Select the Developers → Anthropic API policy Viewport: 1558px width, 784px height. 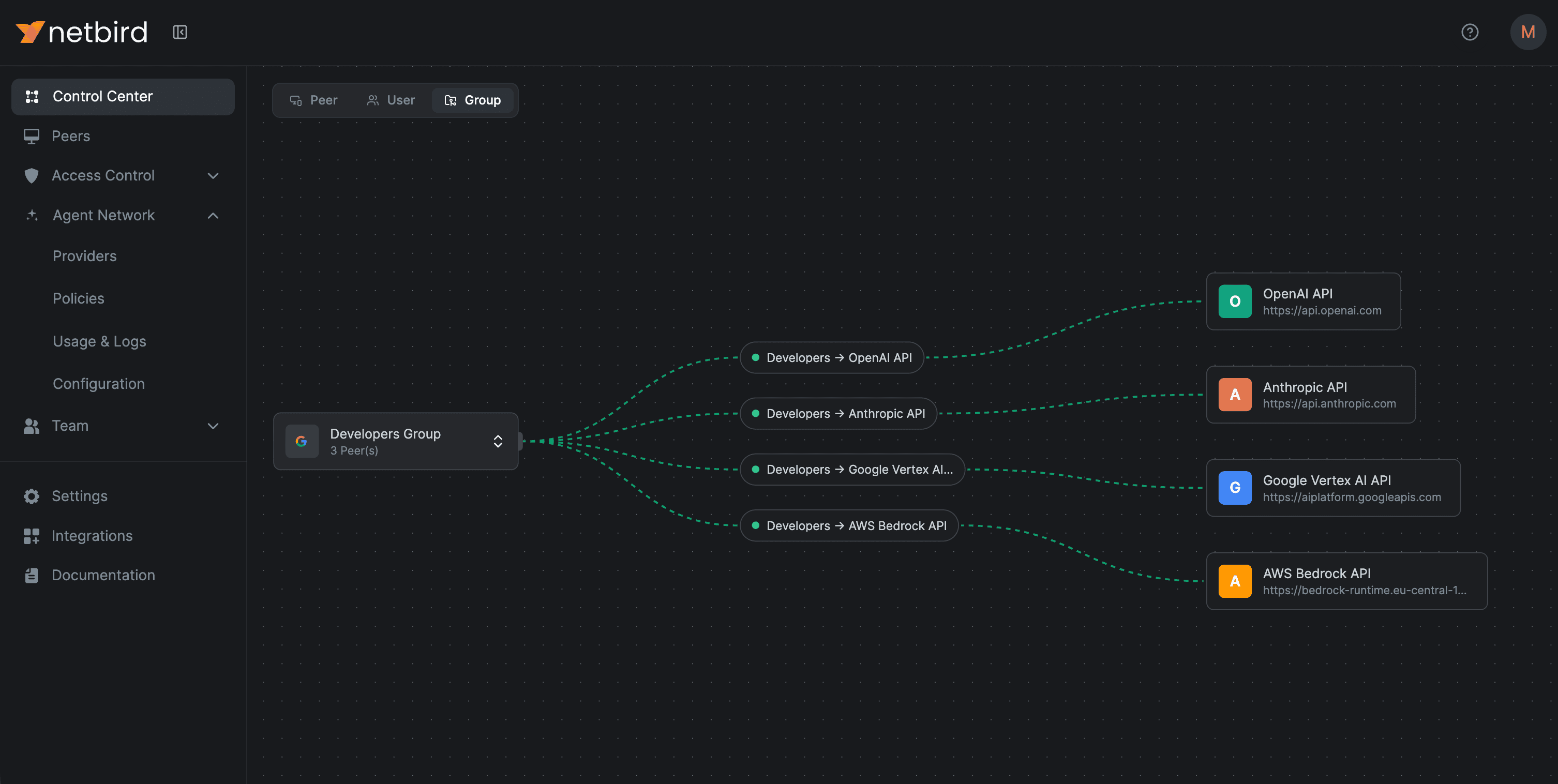838,413
